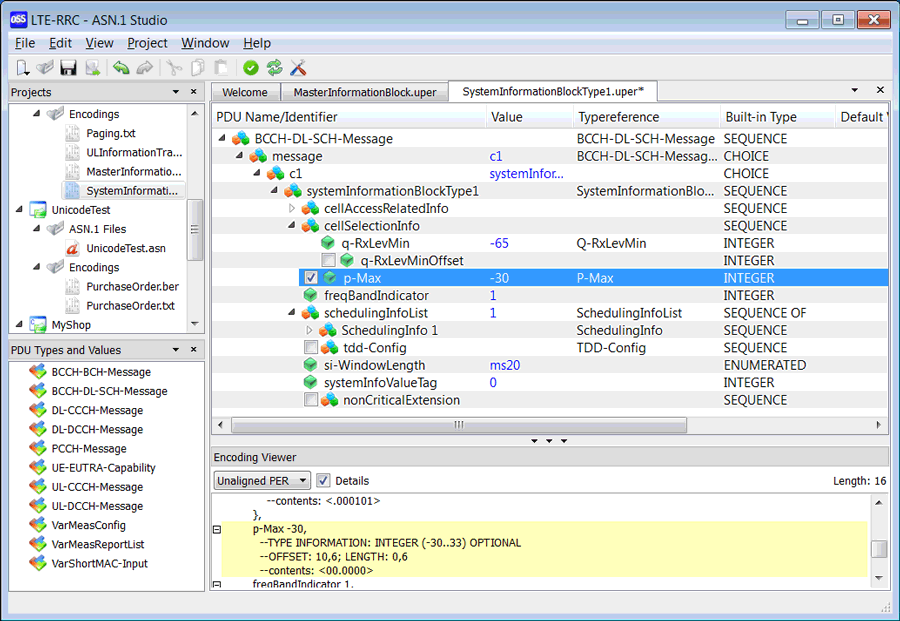The width and height of the screenshot is (900, 621).
Task: Click the horizontal scrollbar in PDU tree
Action: tap(459, 425)
